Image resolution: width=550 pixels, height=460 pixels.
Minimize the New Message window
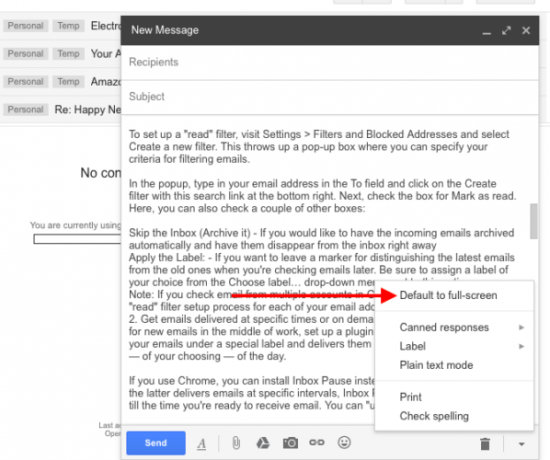(487, 33)
